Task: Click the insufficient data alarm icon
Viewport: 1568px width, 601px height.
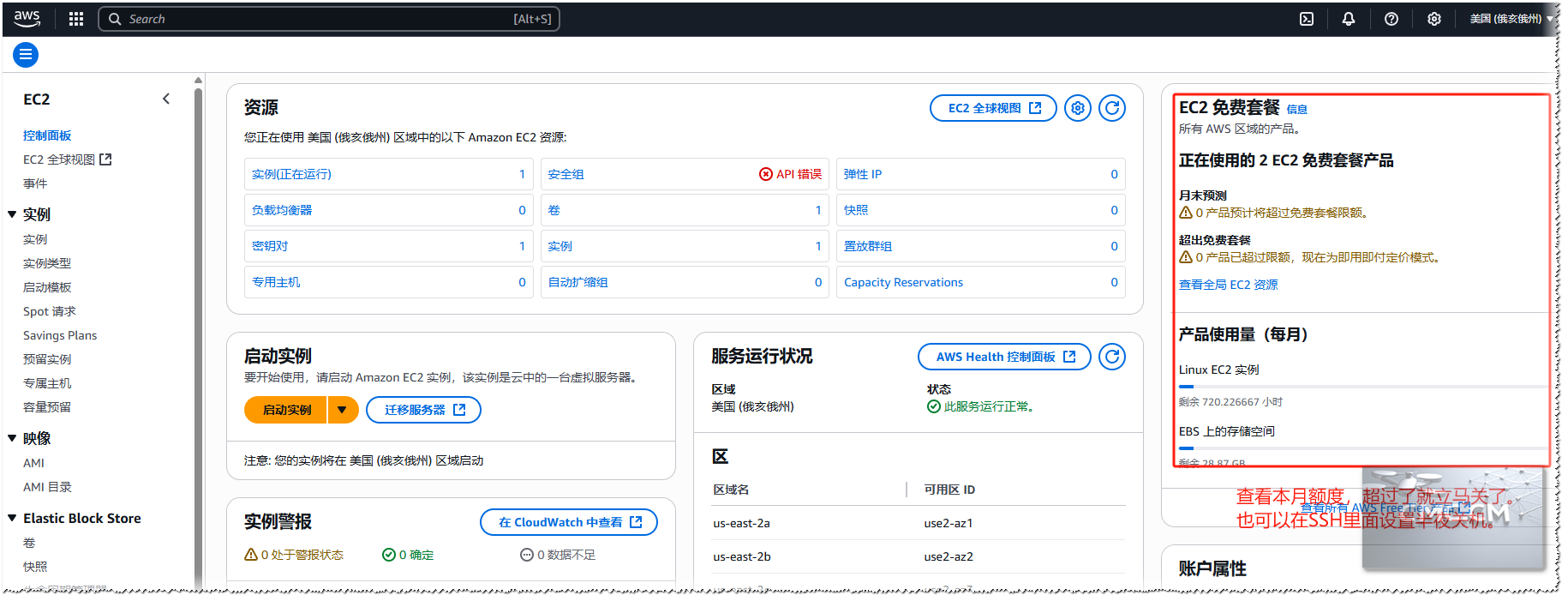Action: click(x=527, y=555)
